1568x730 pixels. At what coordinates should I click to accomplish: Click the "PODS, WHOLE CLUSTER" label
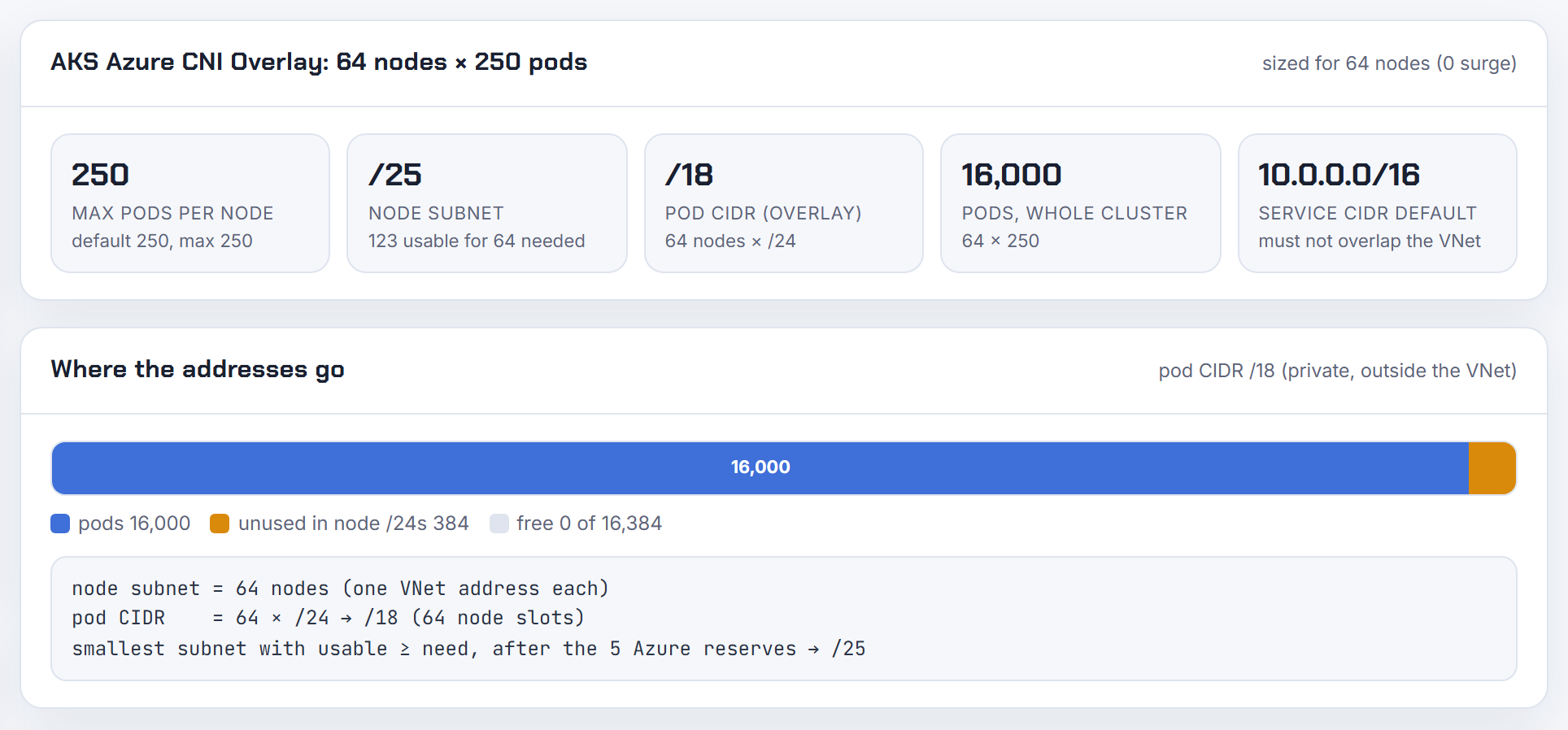pyautogui.click(x=1074, y=213)
